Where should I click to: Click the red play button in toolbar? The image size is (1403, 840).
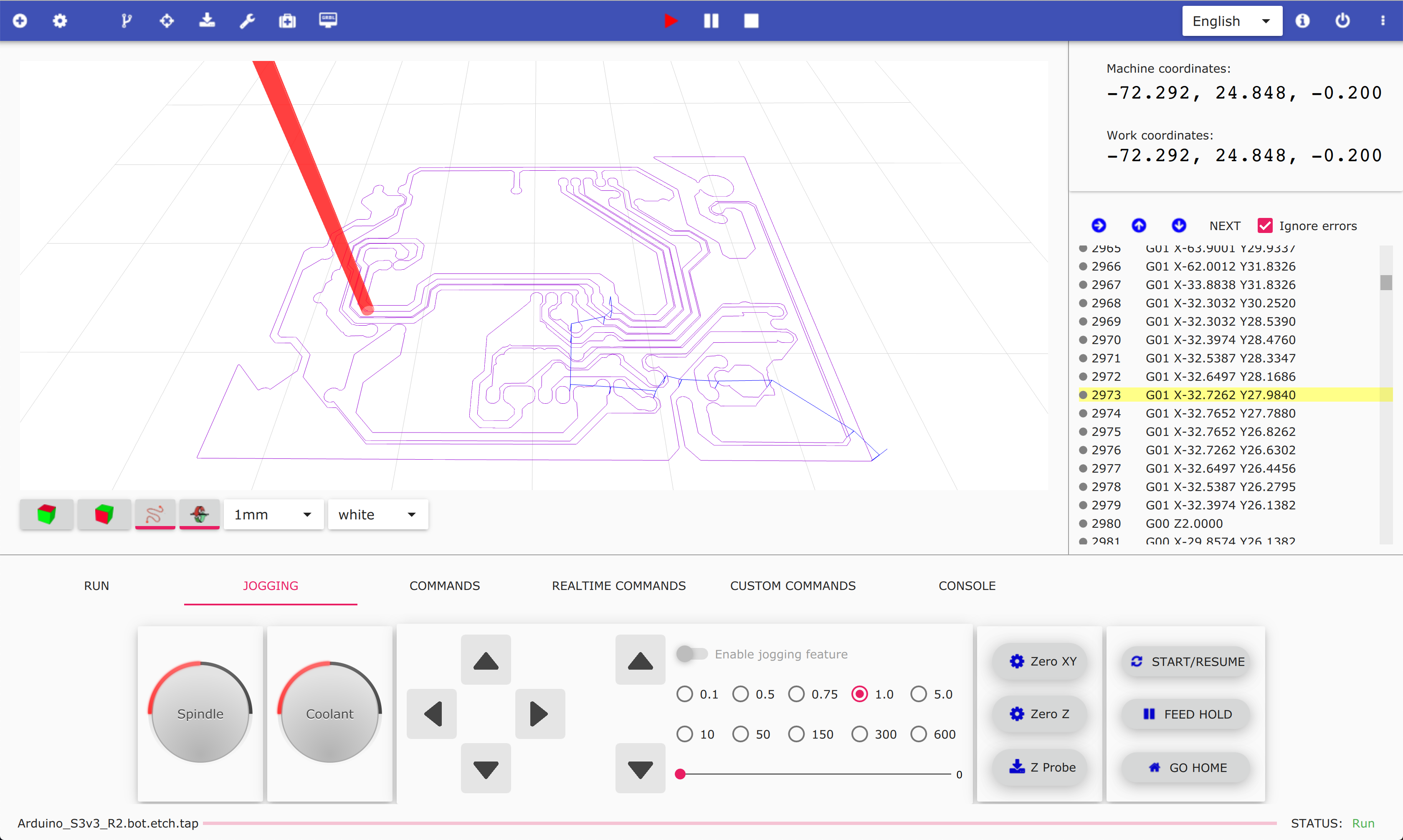pyautogui.click(x=671, y=21)
